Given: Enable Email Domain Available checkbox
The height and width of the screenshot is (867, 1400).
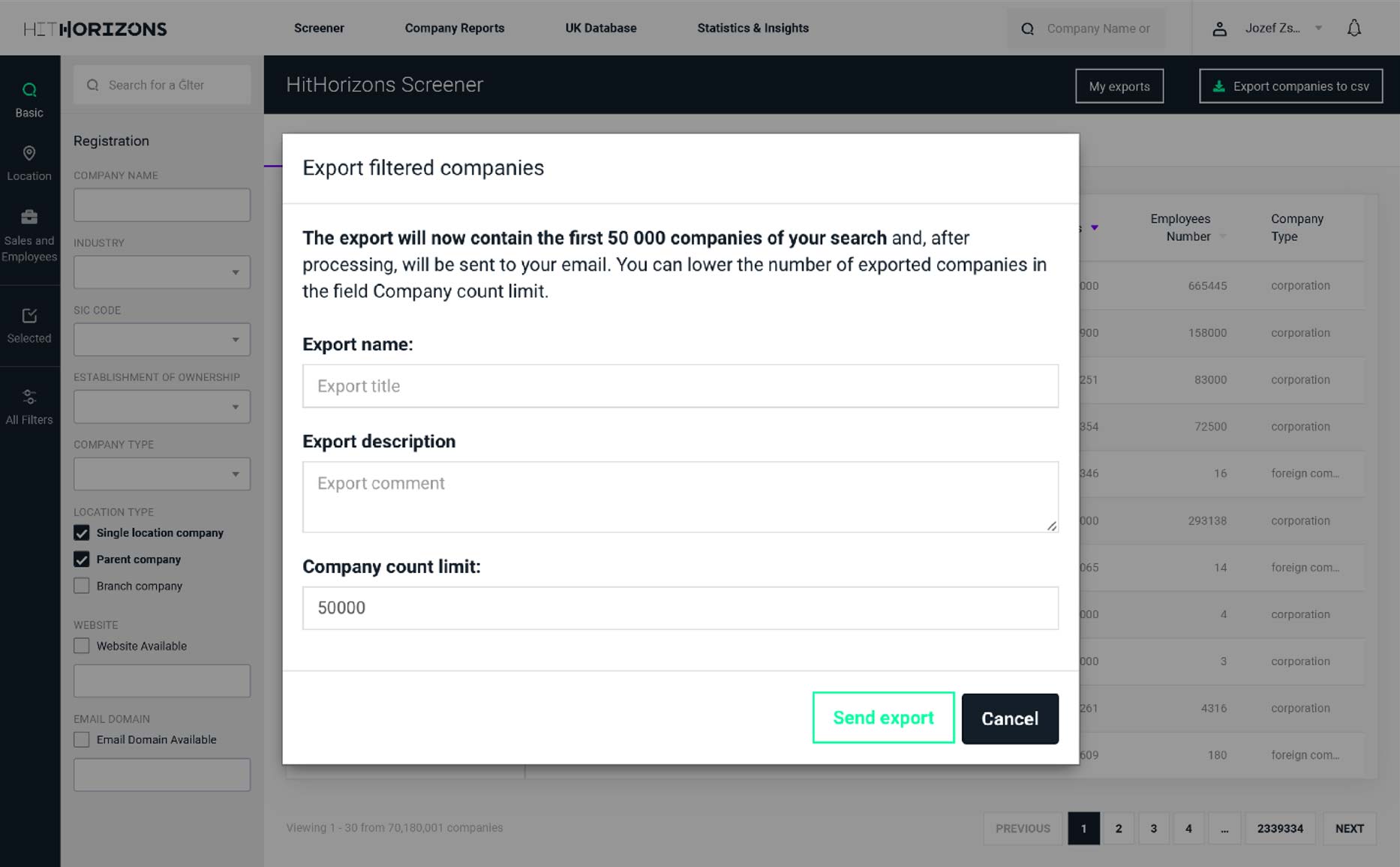Looking at the screenshot, I should click(x=82, y=739).
